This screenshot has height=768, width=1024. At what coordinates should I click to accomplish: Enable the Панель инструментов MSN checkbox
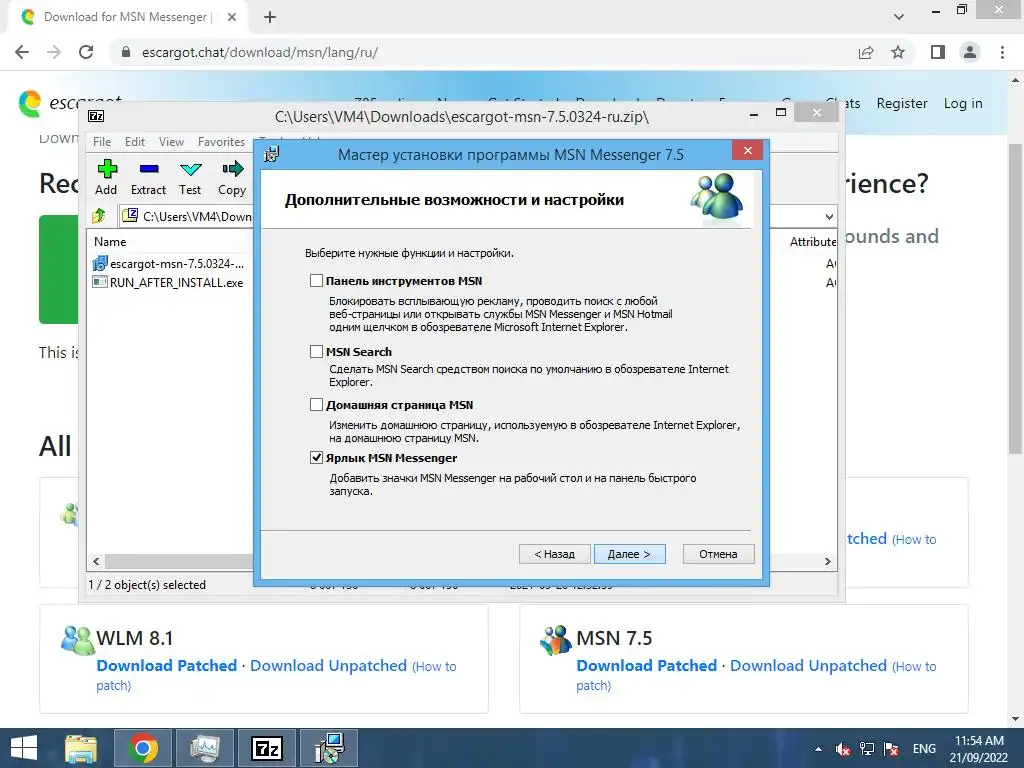[x=316, y=281]
